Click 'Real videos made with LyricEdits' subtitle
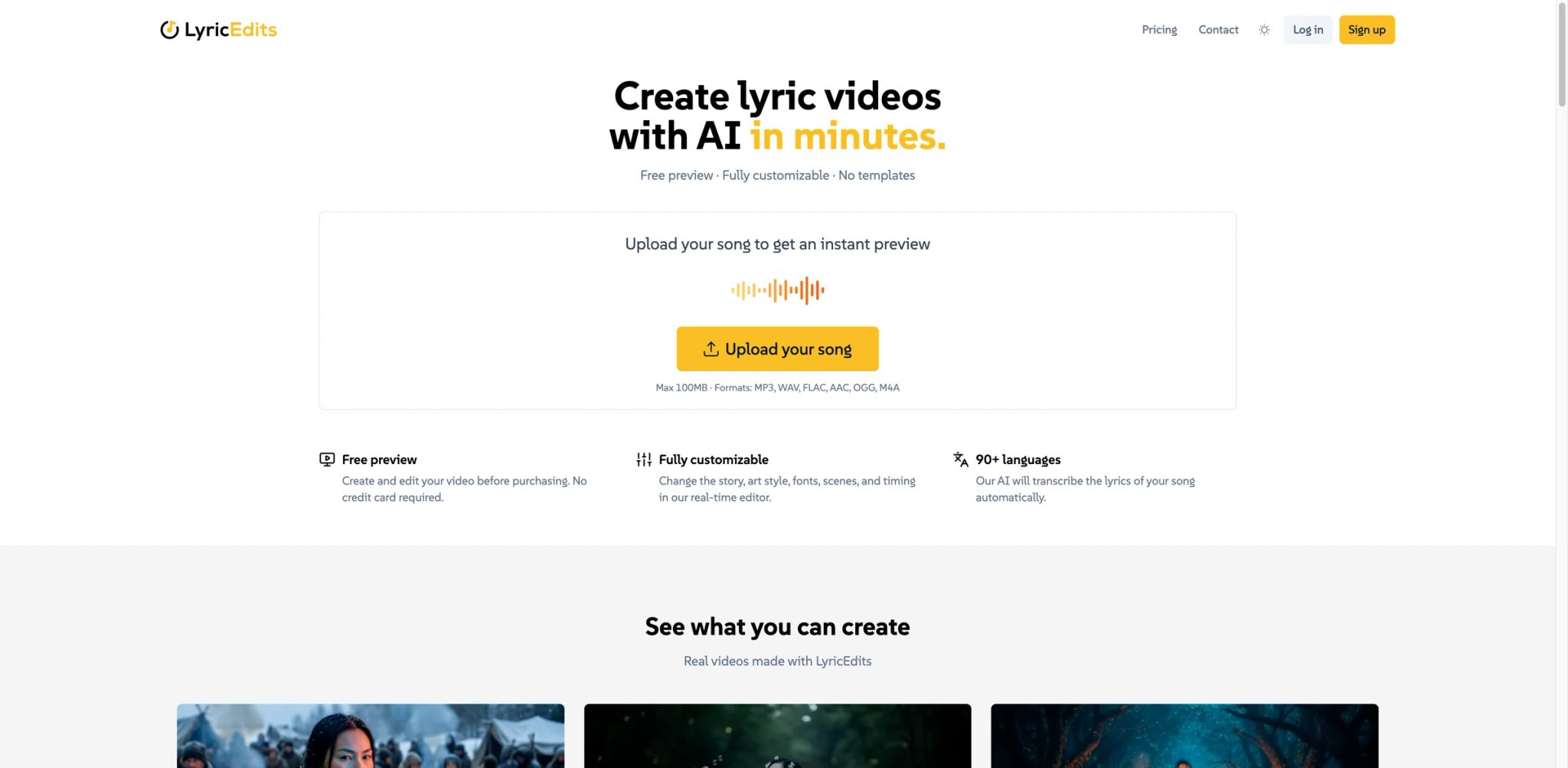This screenshot has height=768, width=1568. [x=777, y=661]
